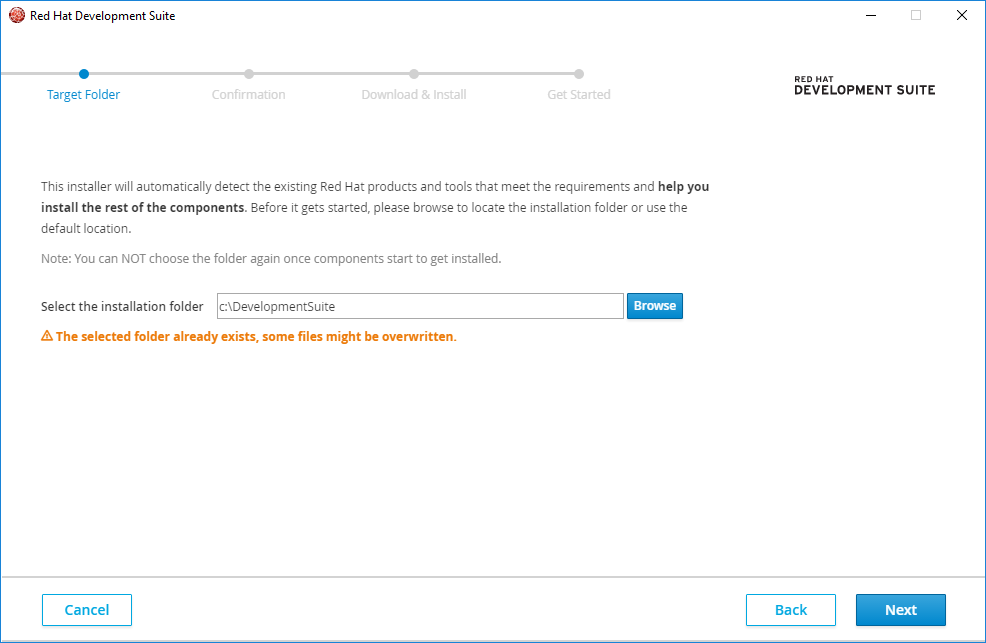Screen dimensions: 986x643
Task: Browse for an installation folder
Action: (x=655, y=306)
